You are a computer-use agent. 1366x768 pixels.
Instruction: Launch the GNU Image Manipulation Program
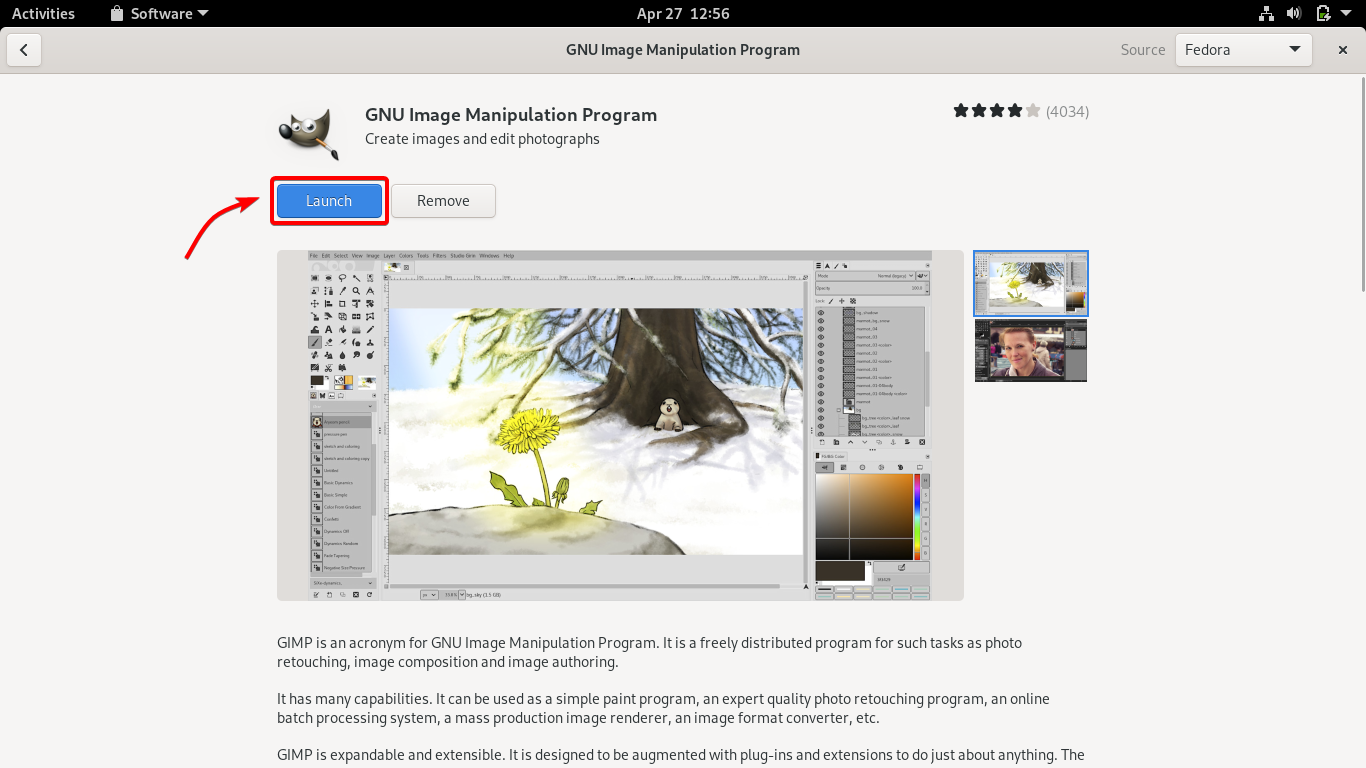pos(329,200)
